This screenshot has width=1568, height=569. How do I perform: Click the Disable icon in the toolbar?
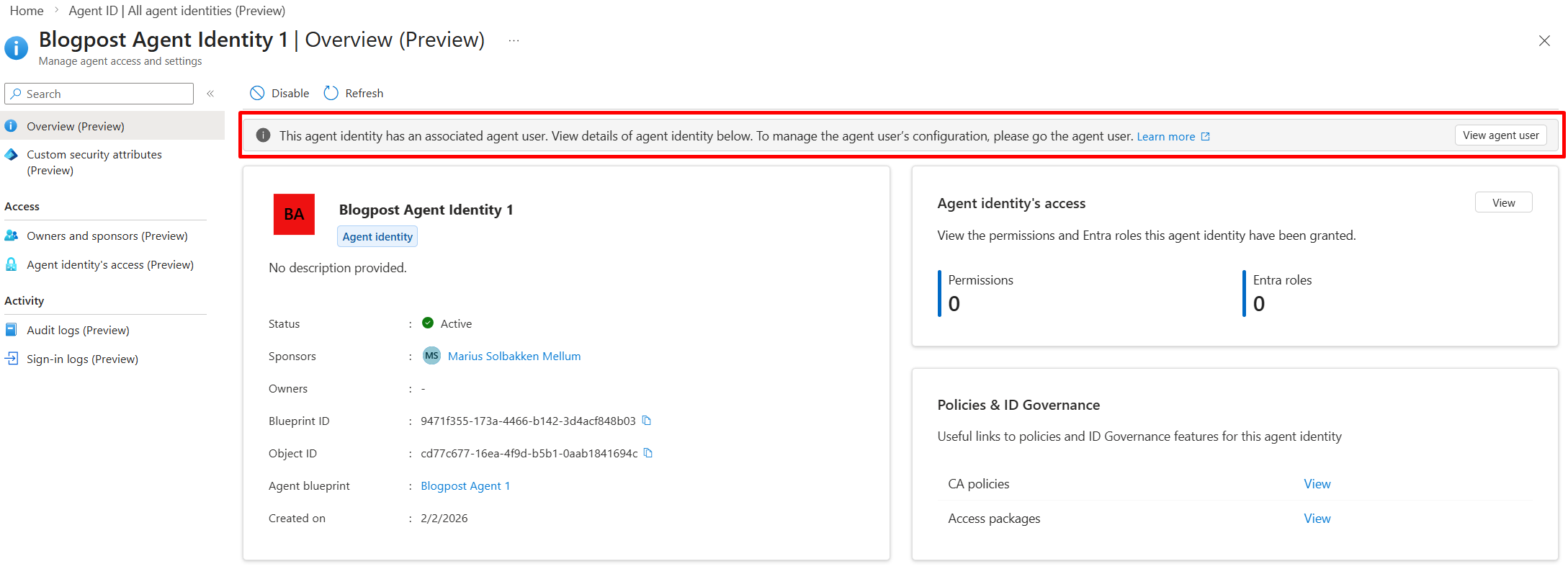pyautogui.click(x=257, y=93)
